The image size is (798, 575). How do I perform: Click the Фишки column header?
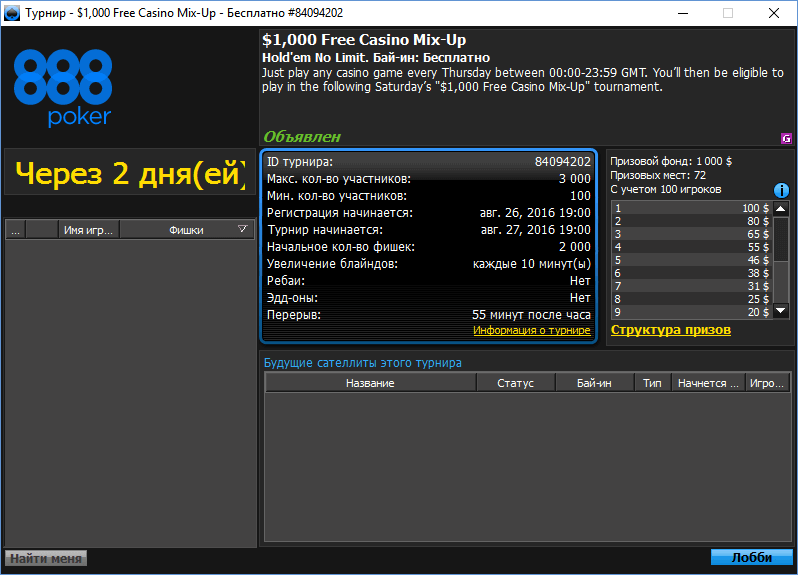click(187, 230)
